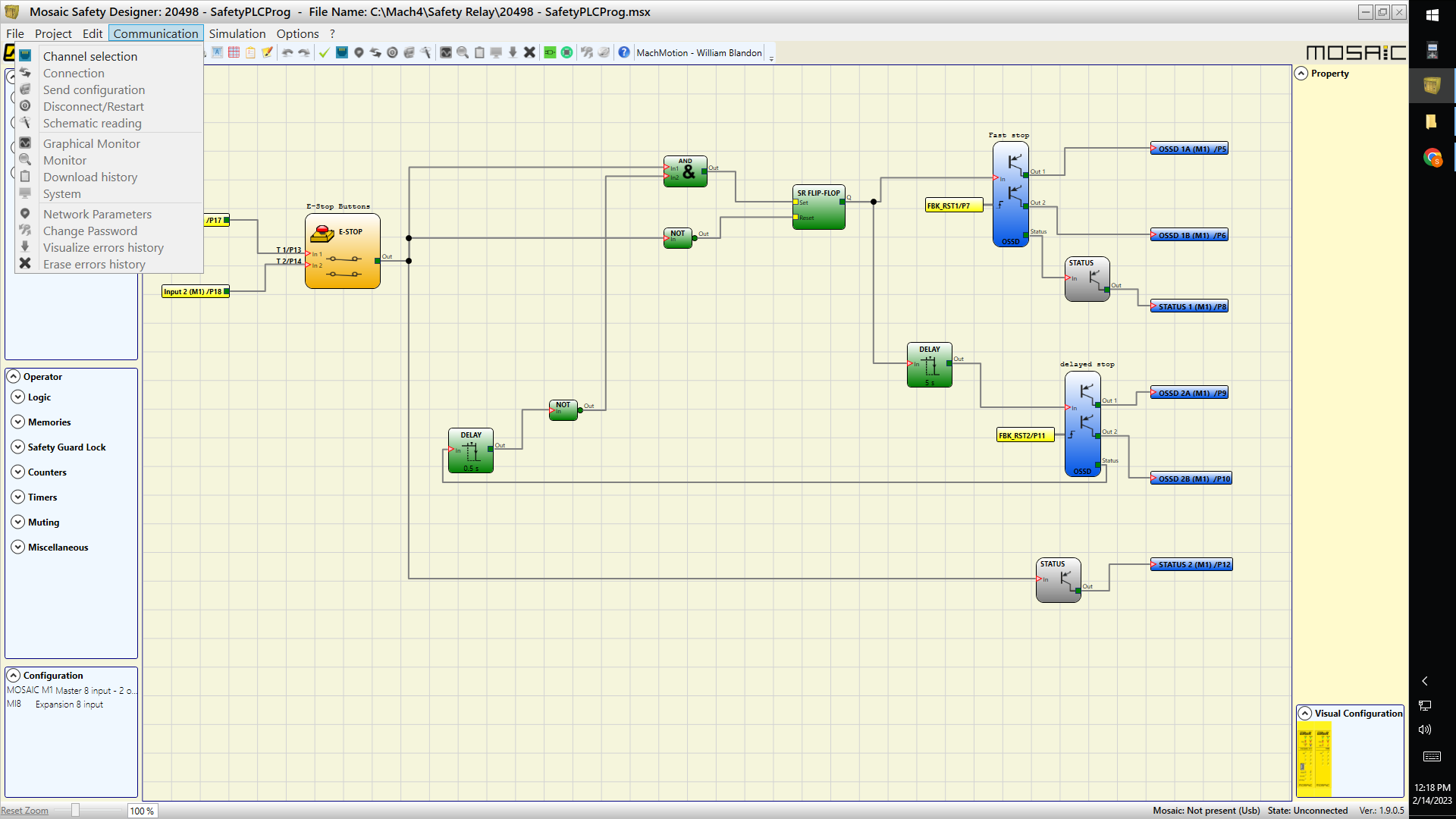Click the green validate checkmark icon
This screenshot has width=1456, height=819.
pos(324,52)
